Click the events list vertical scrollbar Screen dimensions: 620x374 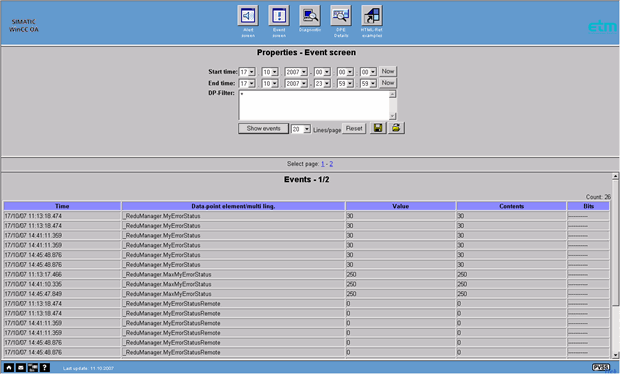[615, 266]
